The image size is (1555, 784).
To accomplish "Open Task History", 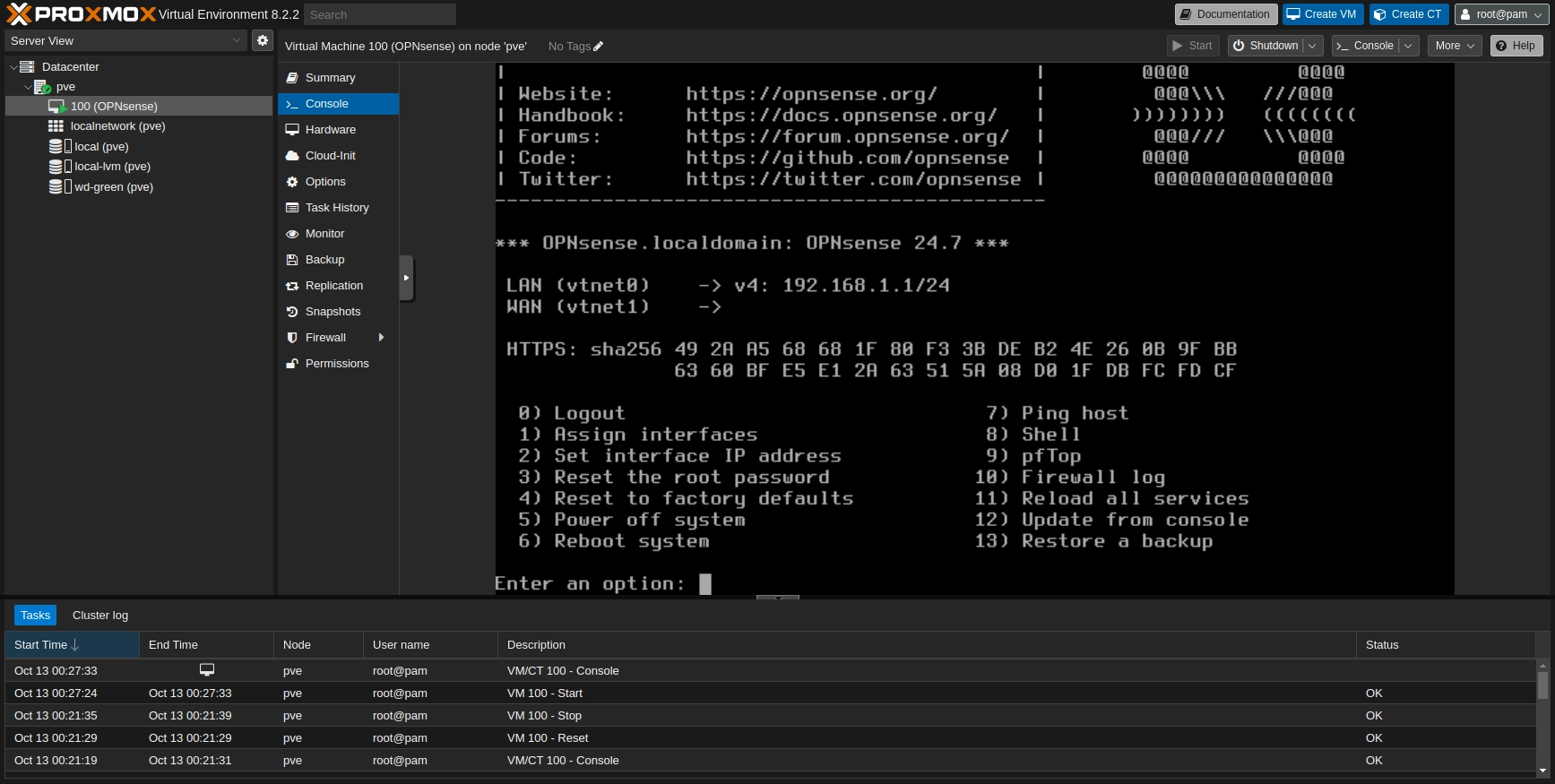I will point(338,208).
